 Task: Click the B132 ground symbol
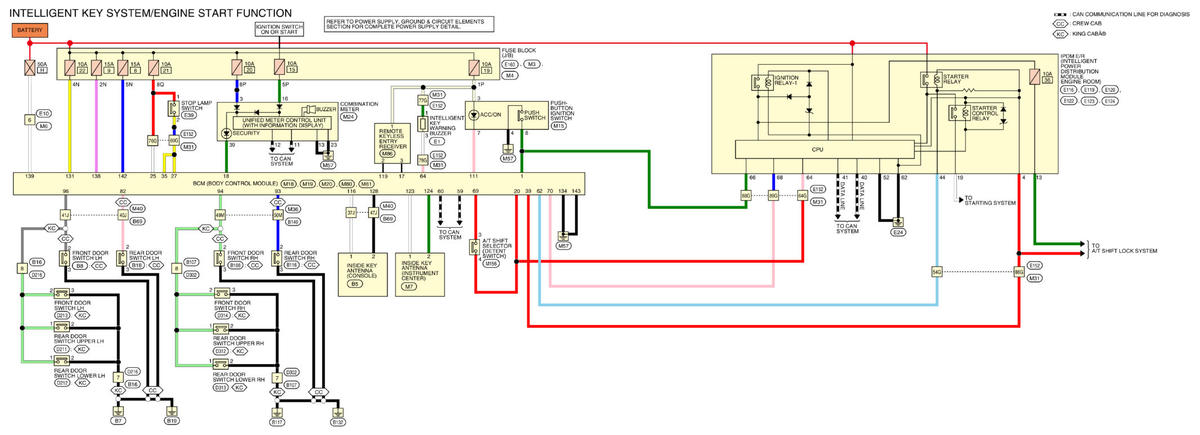pos(337,412)
